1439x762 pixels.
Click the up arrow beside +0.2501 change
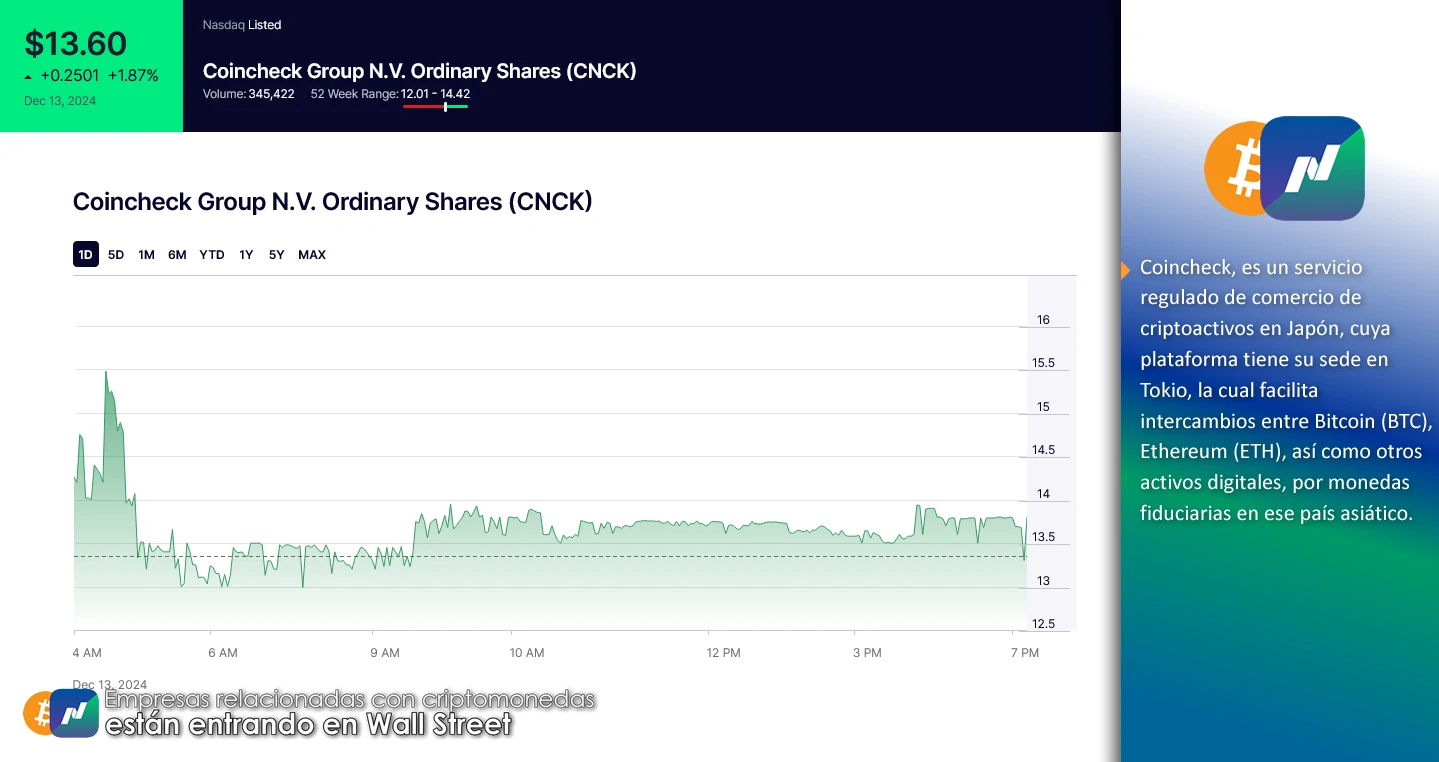coord(29,77)
